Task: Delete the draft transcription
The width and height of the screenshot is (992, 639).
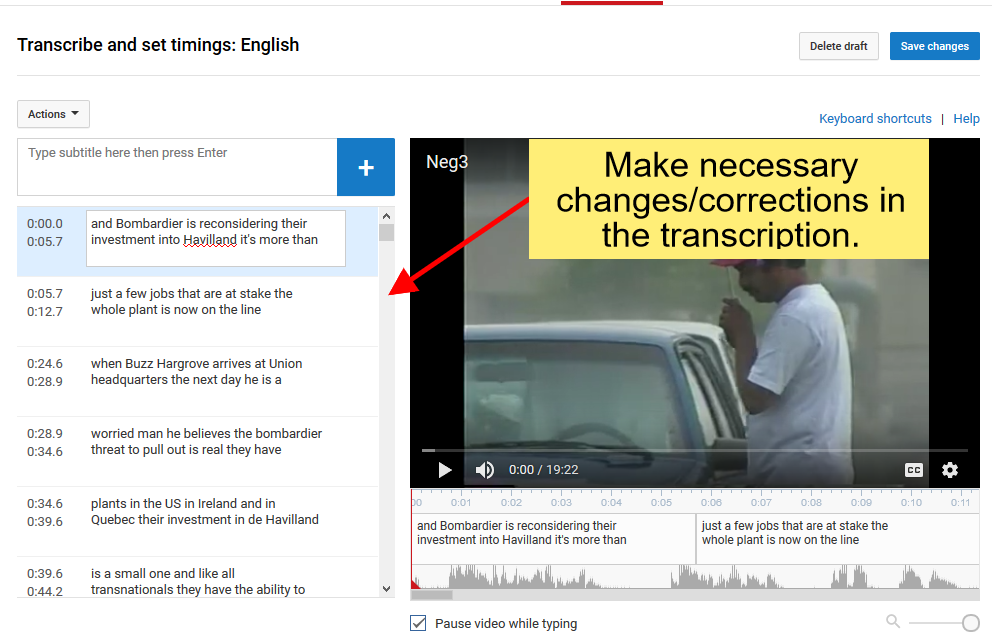Action: [x=838, y=46]
